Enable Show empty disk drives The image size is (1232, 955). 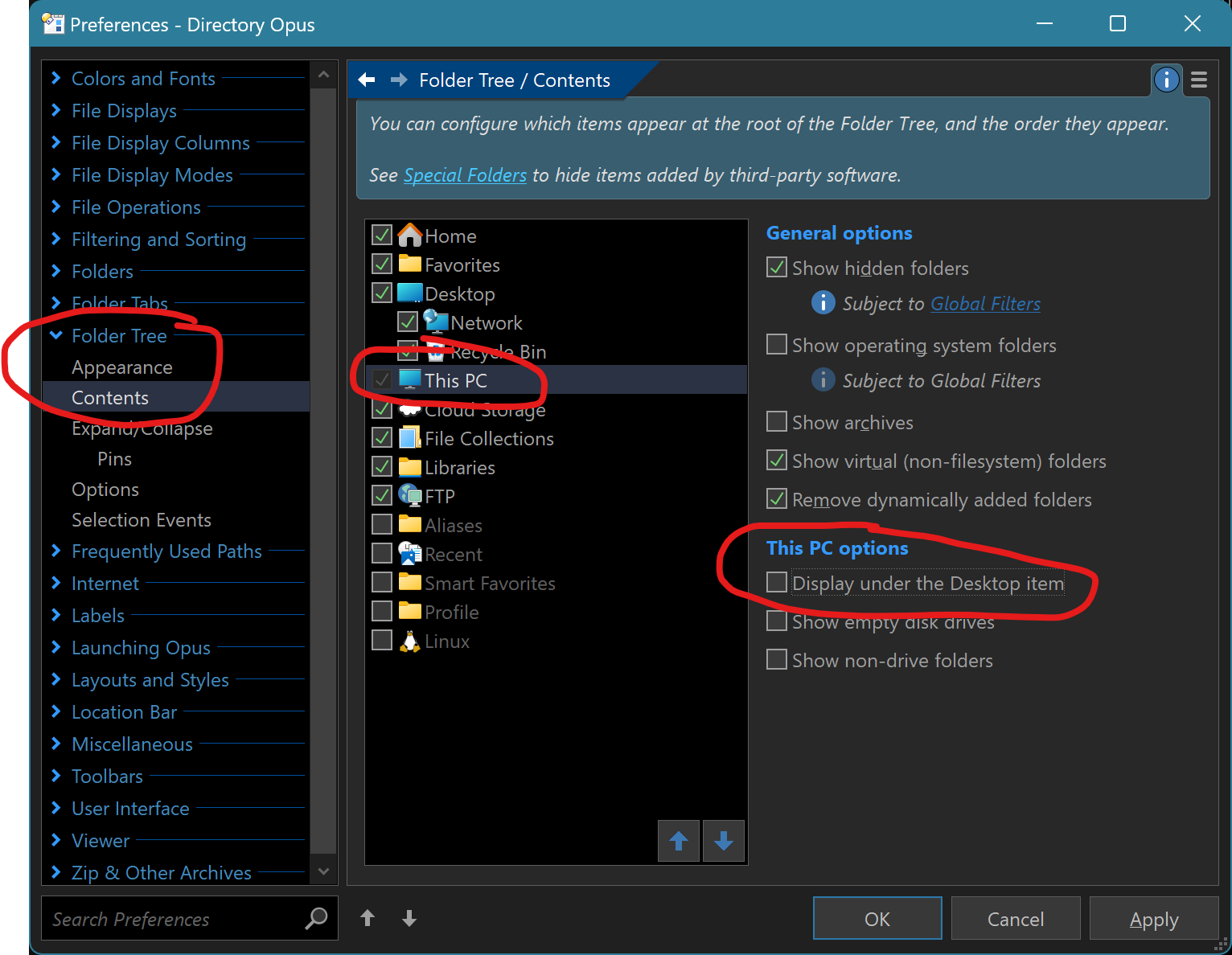point(777,621)
